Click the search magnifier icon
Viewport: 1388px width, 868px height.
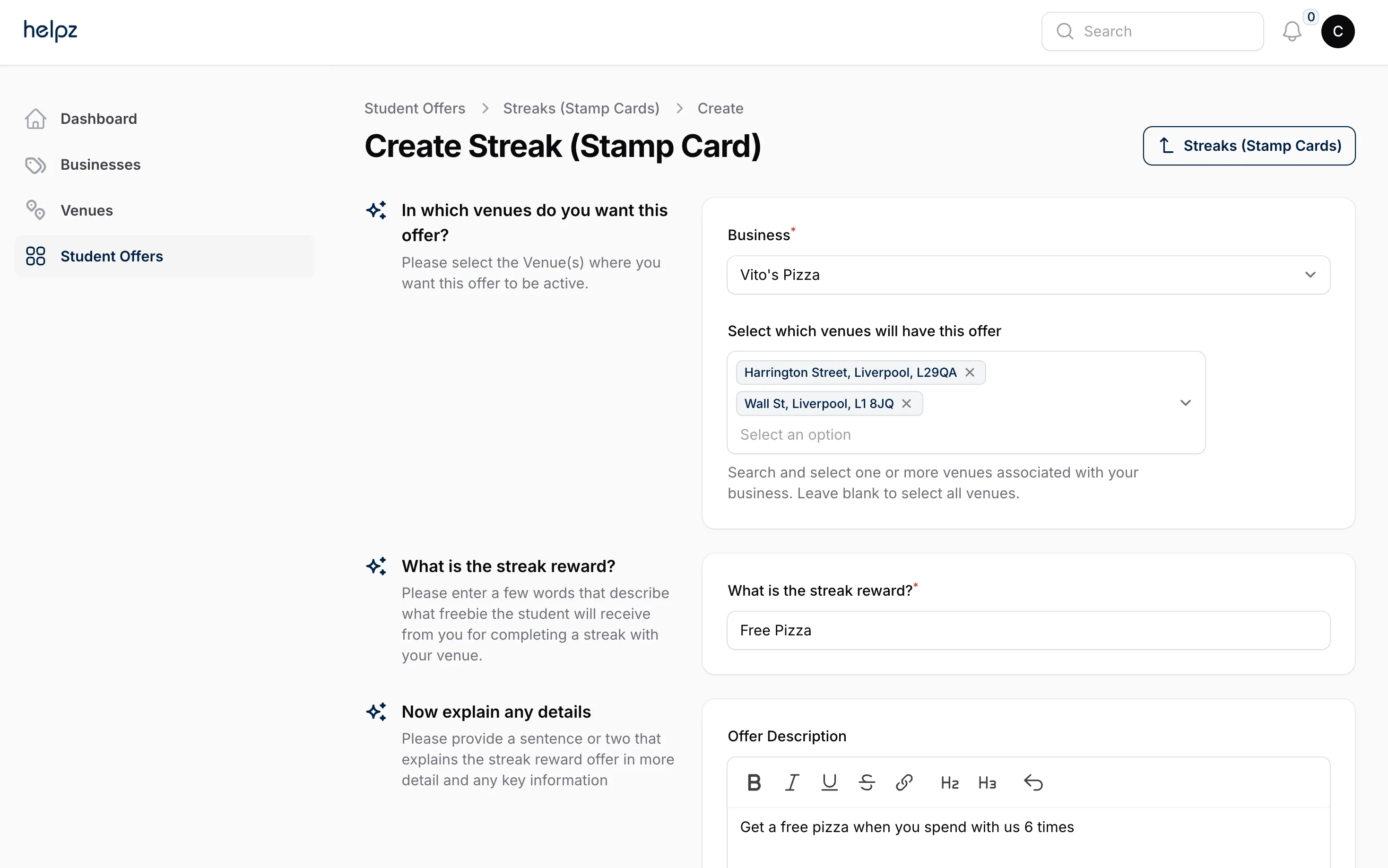click(1065, 31)
